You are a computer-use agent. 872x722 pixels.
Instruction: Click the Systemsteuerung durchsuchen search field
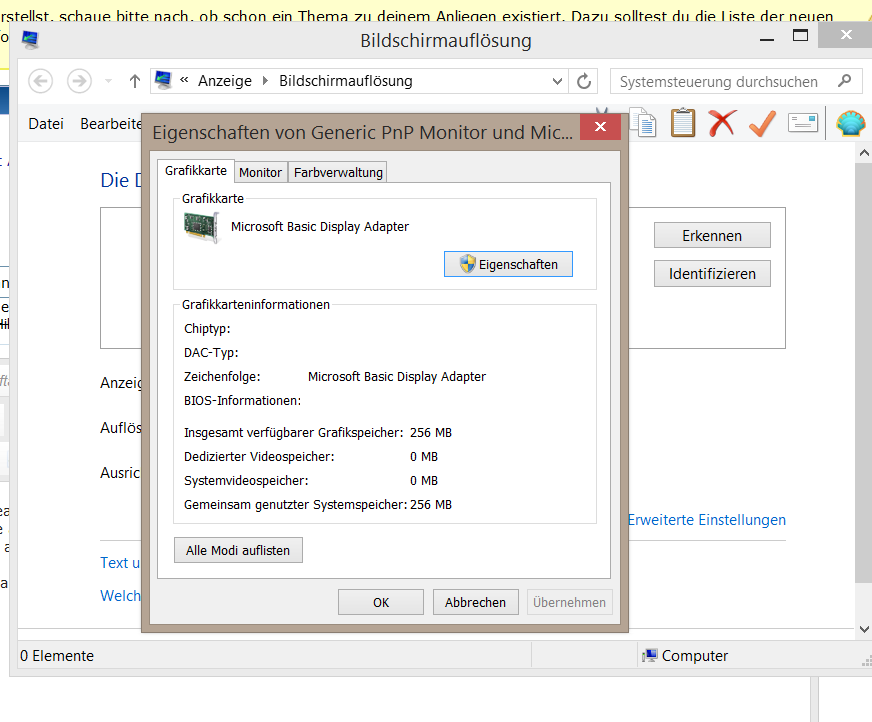point(736,82)
